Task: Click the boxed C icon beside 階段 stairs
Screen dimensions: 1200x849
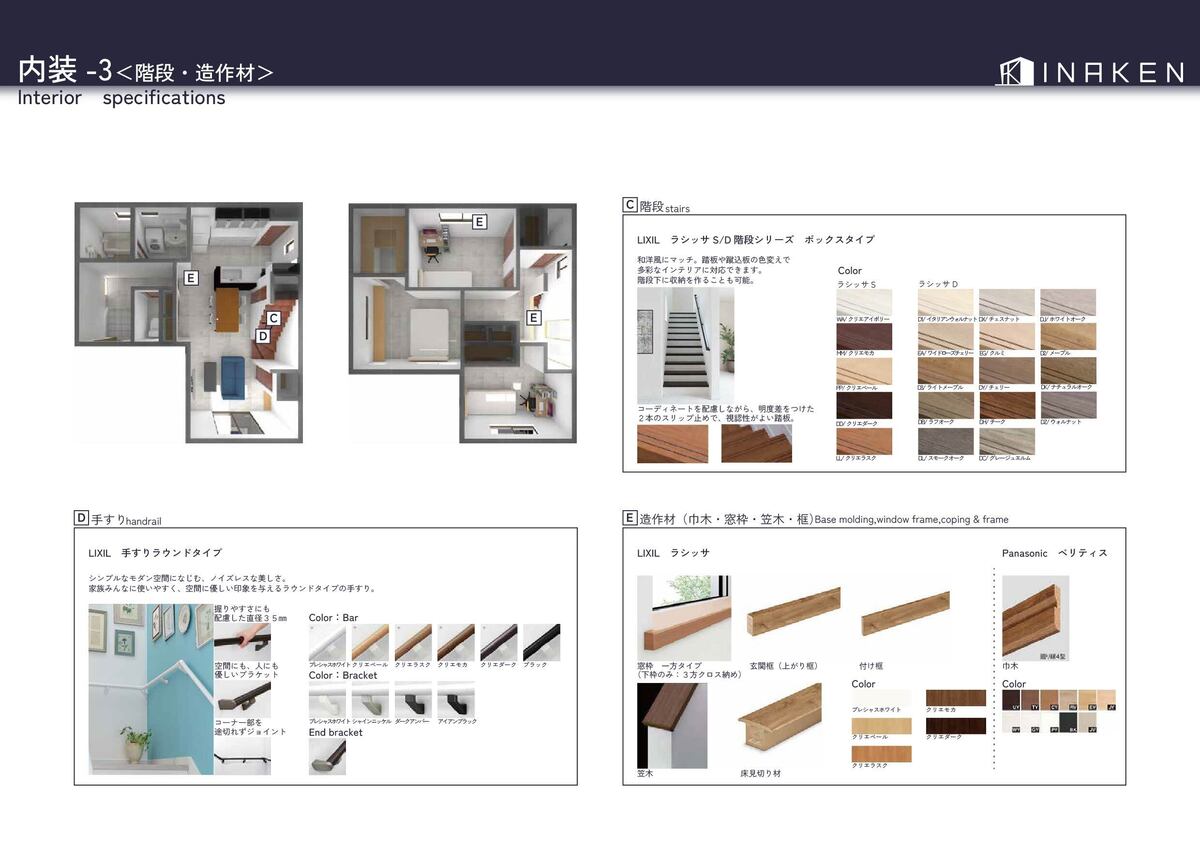Action: [630, 205]
